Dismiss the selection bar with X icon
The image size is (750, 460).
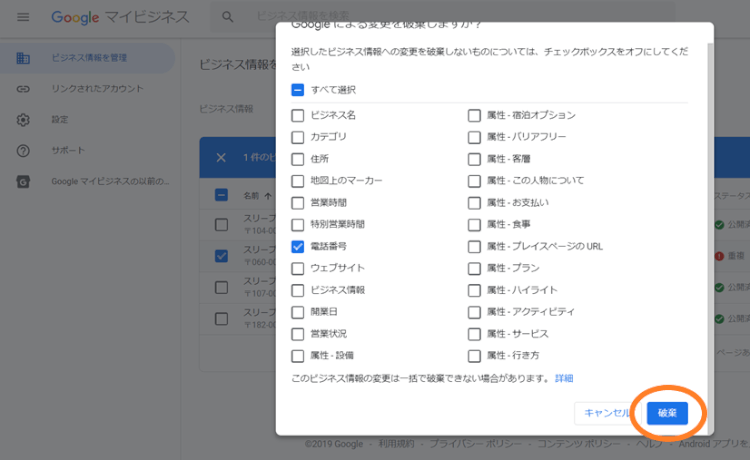pos(221,158)
